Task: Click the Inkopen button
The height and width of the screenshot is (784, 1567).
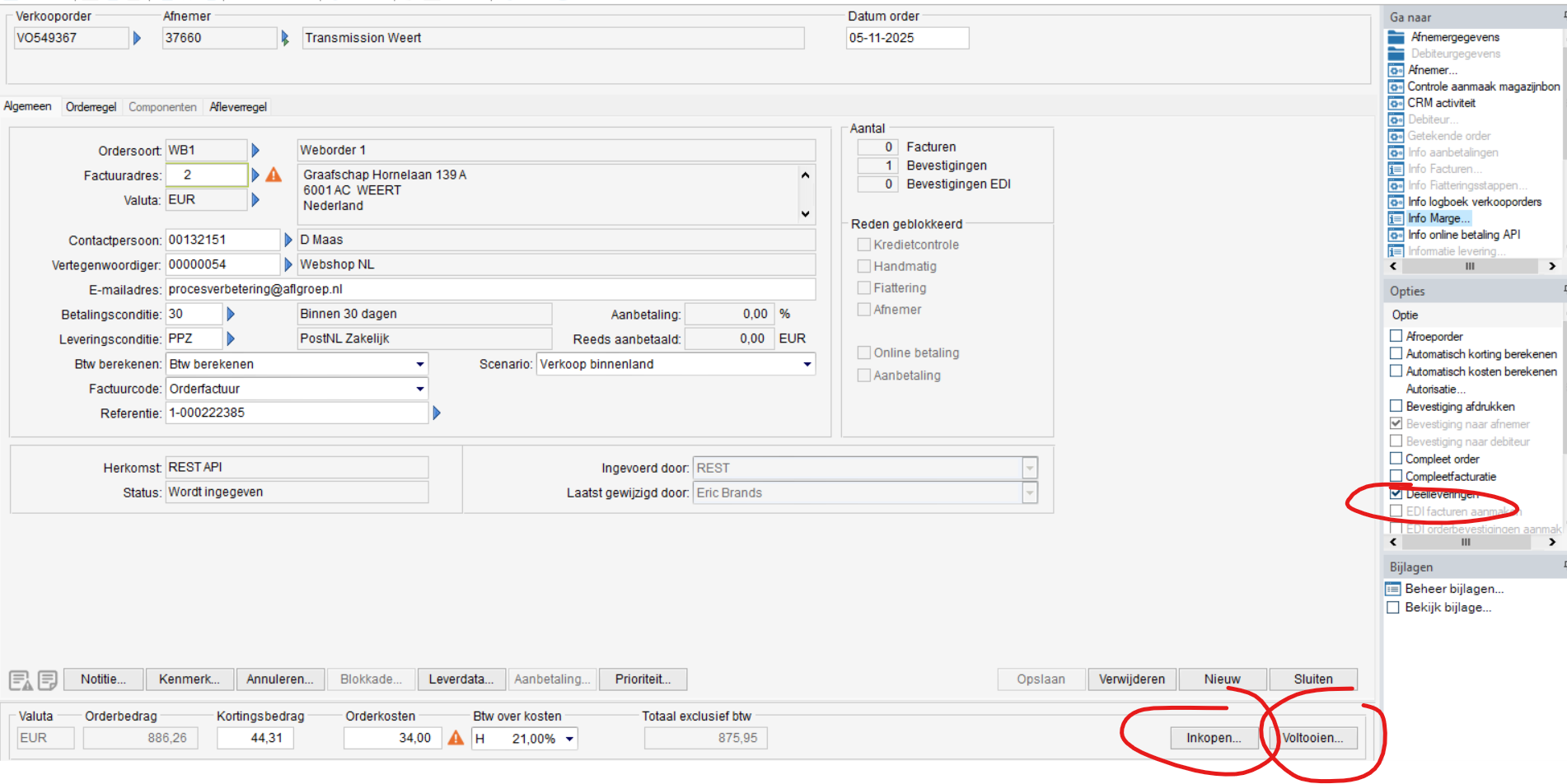Action: click(1214, 738)
